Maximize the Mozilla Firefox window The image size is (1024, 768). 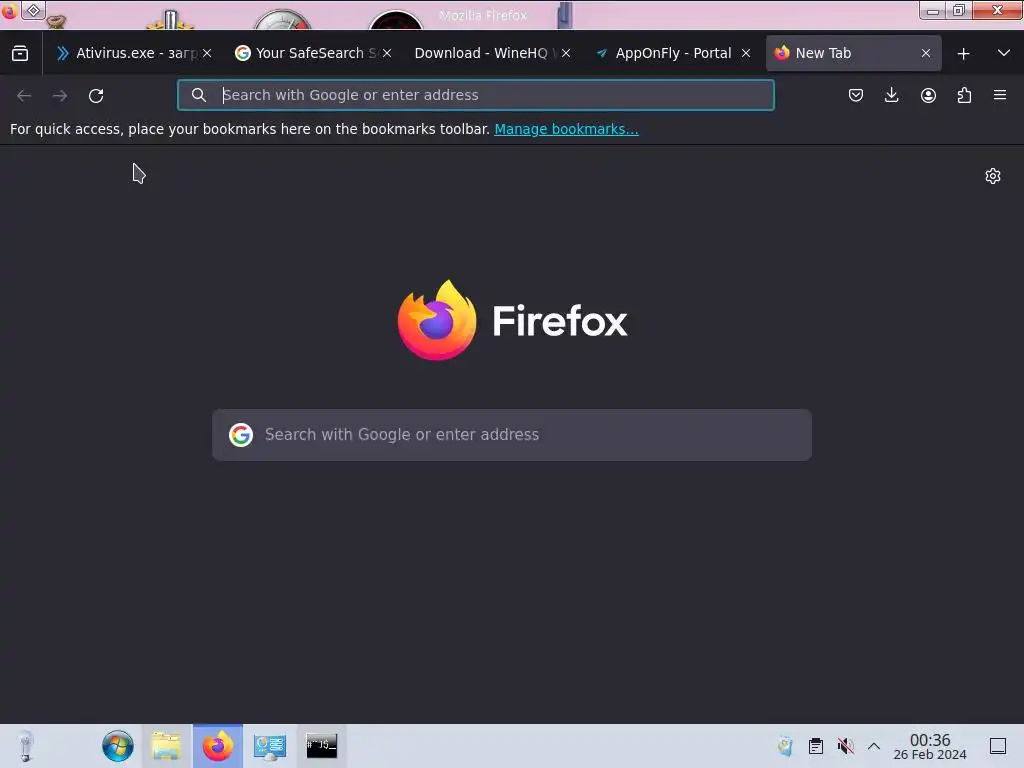(959, 10)
